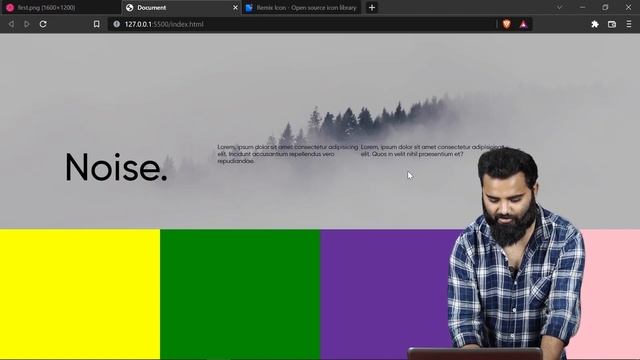Close the Document tab
This screenshot has height=360, width=640.
pyautogui.click(x=235, y=7)
